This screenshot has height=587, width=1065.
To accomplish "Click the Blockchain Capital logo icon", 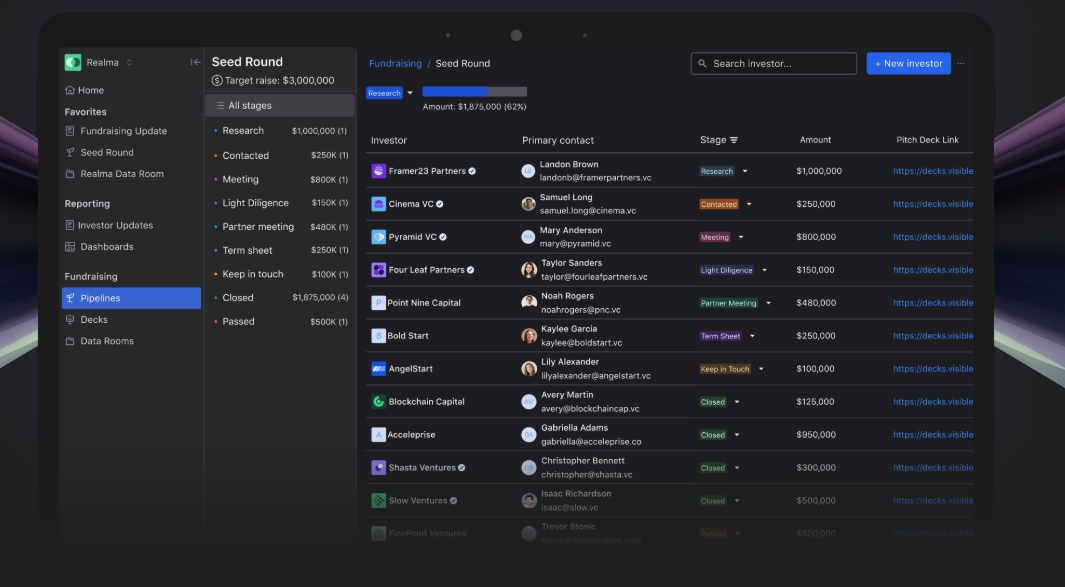I will coord(379,402).
